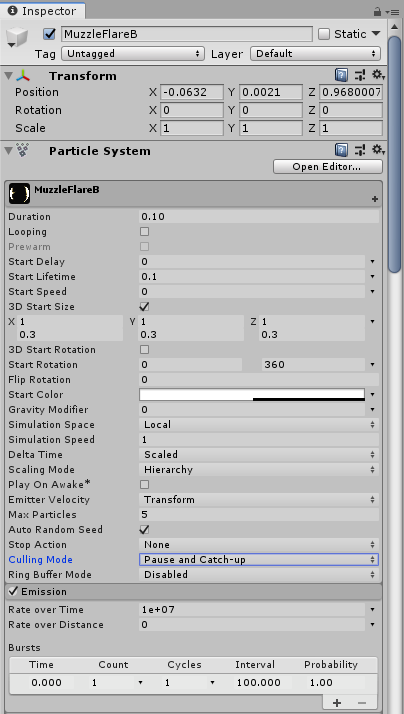Open Particle System help reference icon
This screenshot has height=714, width=404.
[342, 150]
